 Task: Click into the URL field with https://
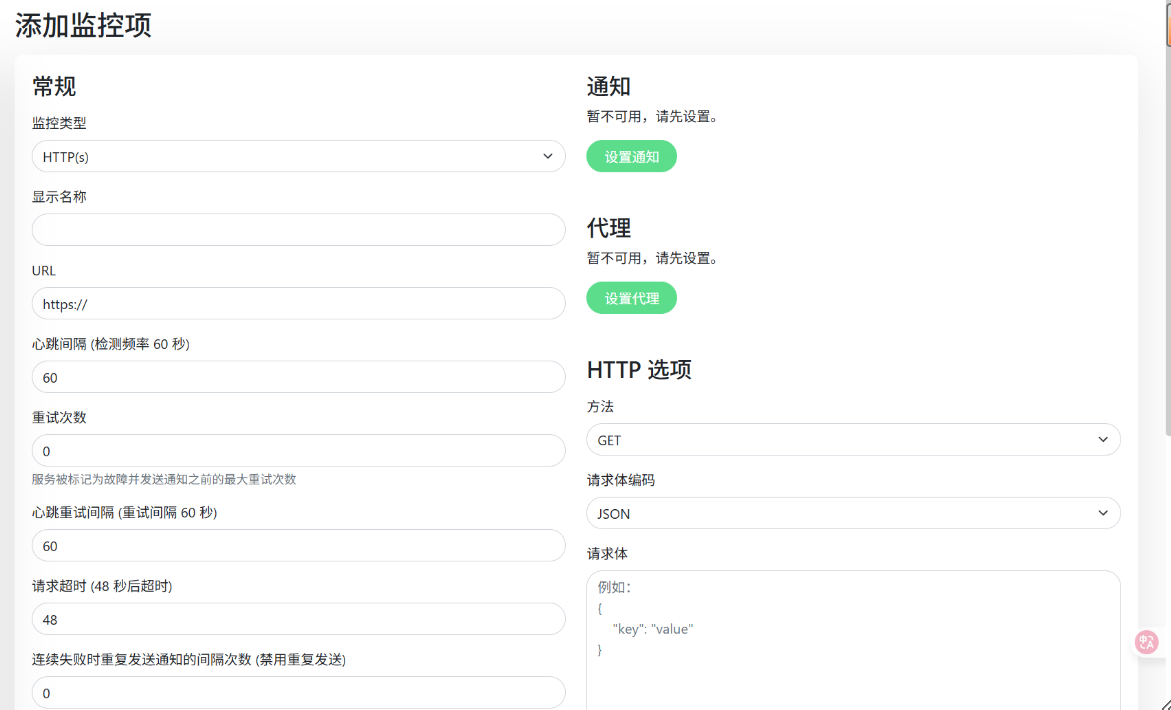pos(298,304)
